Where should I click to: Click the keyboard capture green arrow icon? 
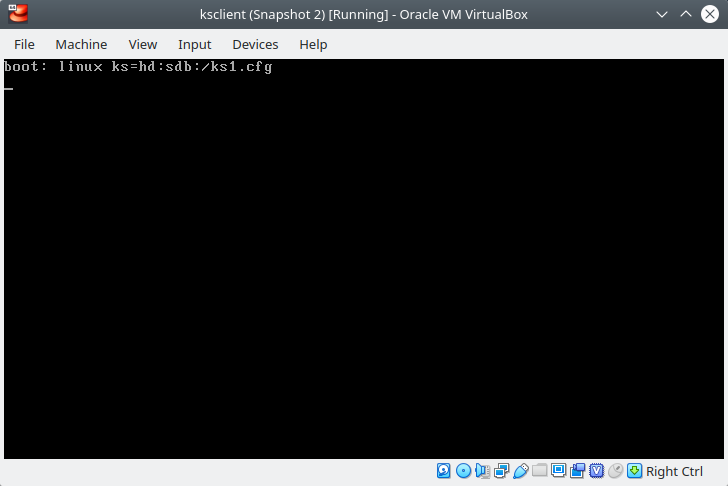pos(635,471)
